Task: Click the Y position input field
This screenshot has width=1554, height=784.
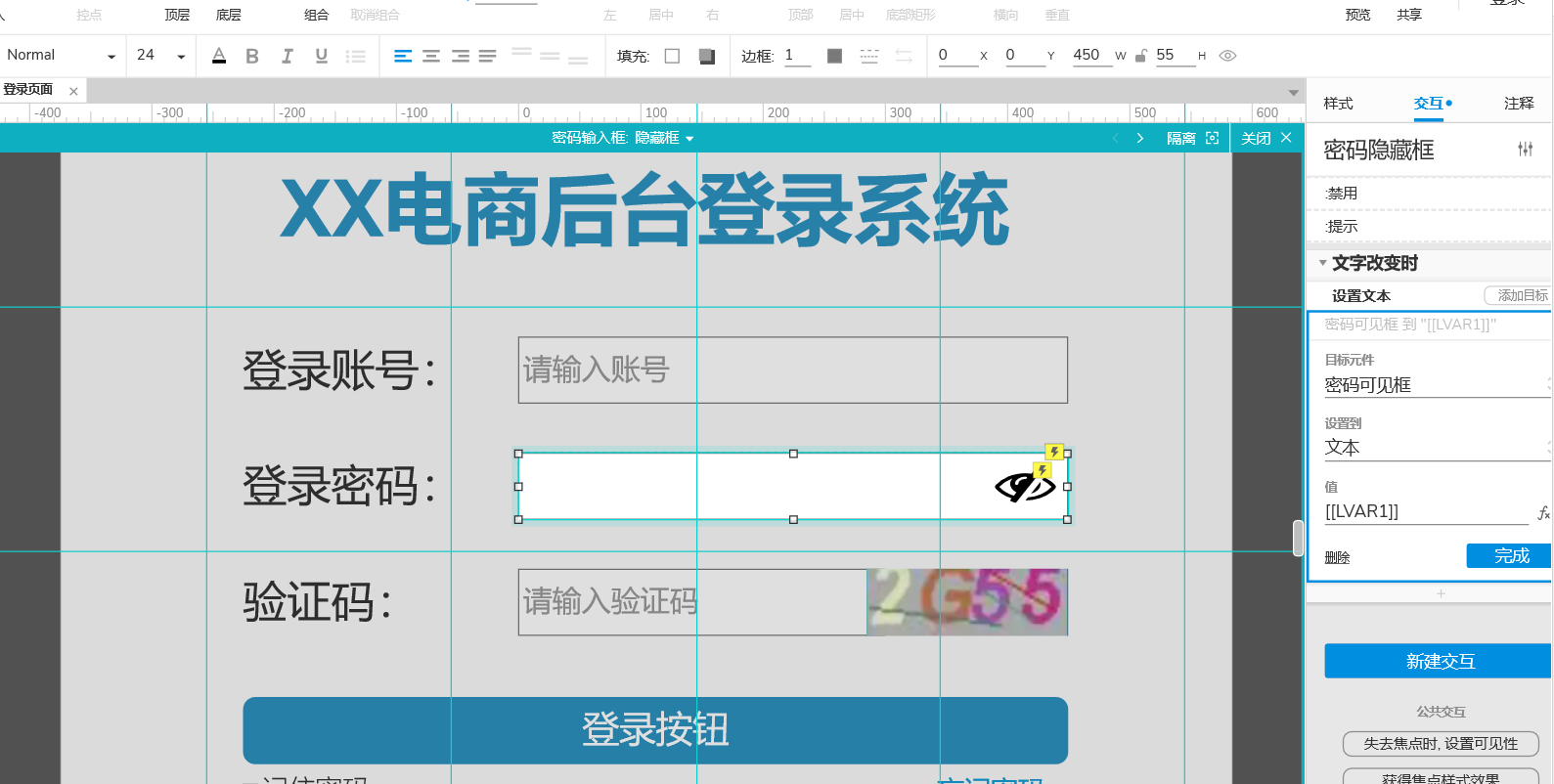Action: [x=1025, y=56]
